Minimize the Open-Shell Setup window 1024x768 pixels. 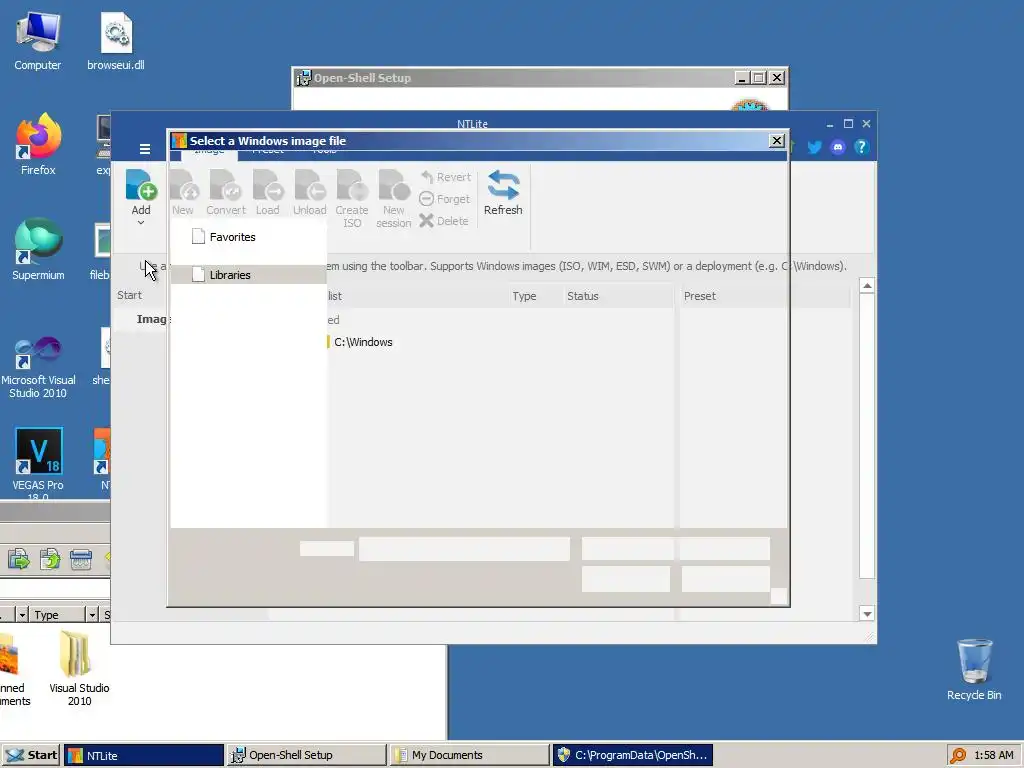click(741, 78)
